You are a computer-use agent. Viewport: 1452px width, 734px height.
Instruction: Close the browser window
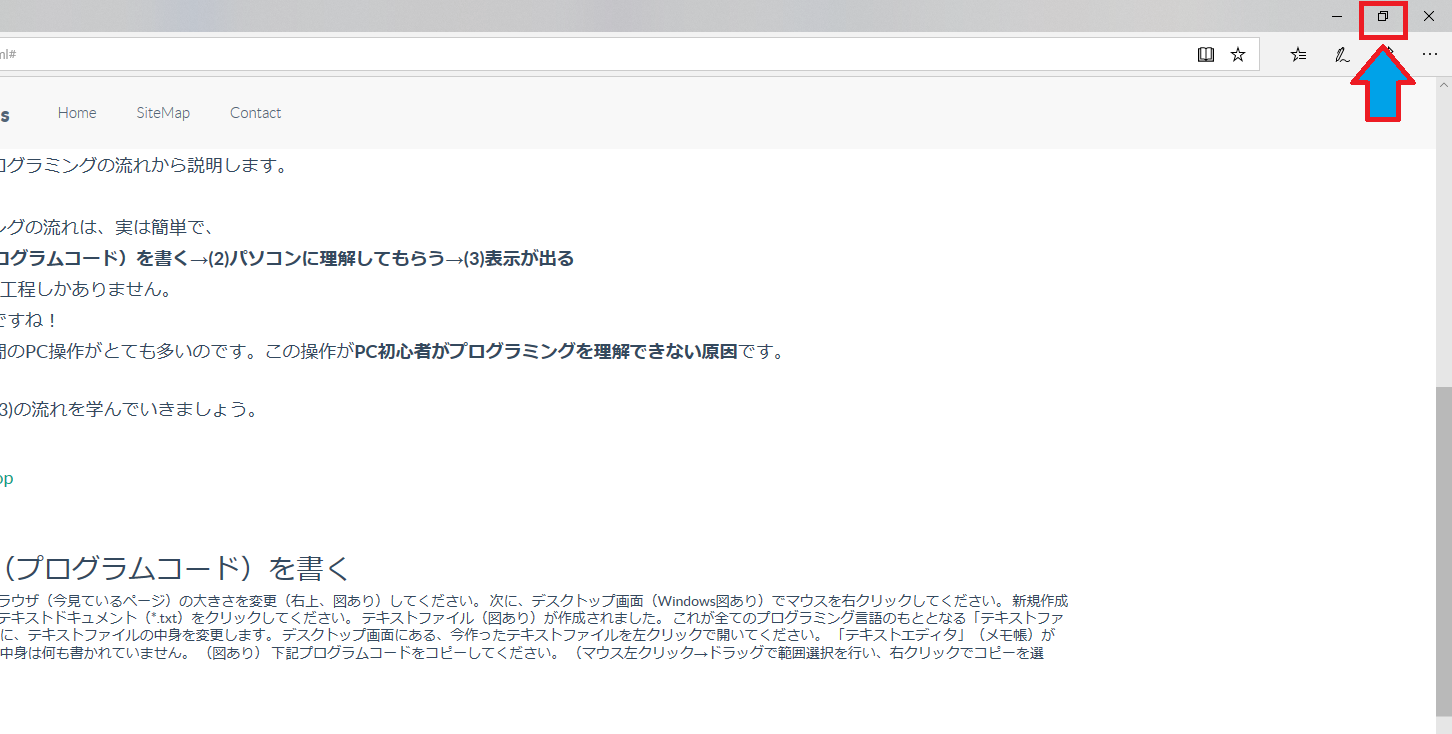click(x=1428, y=17)
